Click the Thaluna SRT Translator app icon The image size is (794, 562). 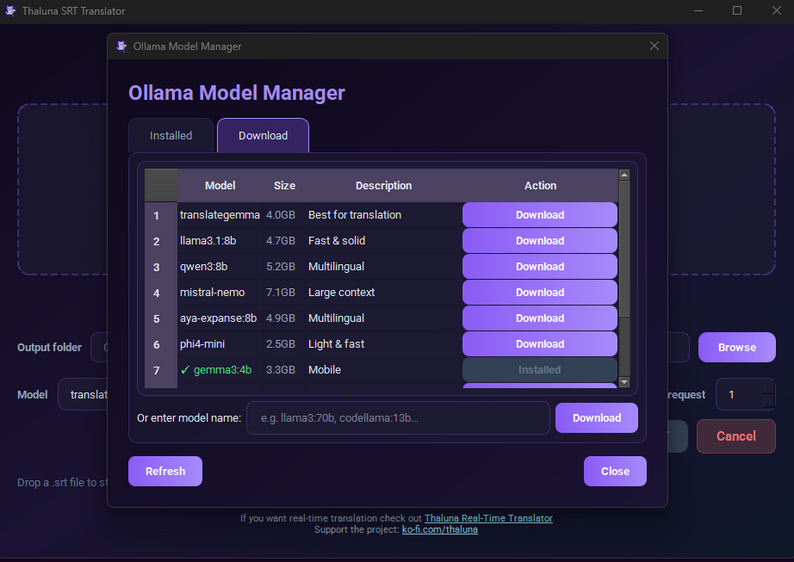tap(10, 11)
